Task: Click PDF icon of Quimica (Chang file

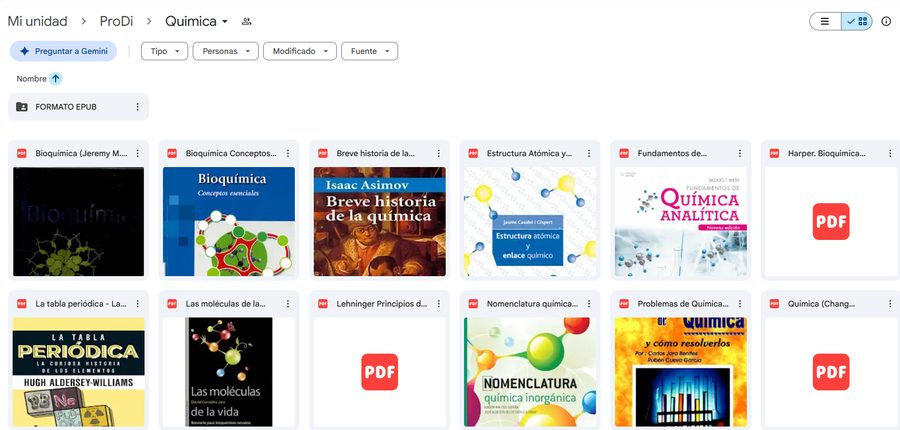Action: tap(774, 304)
